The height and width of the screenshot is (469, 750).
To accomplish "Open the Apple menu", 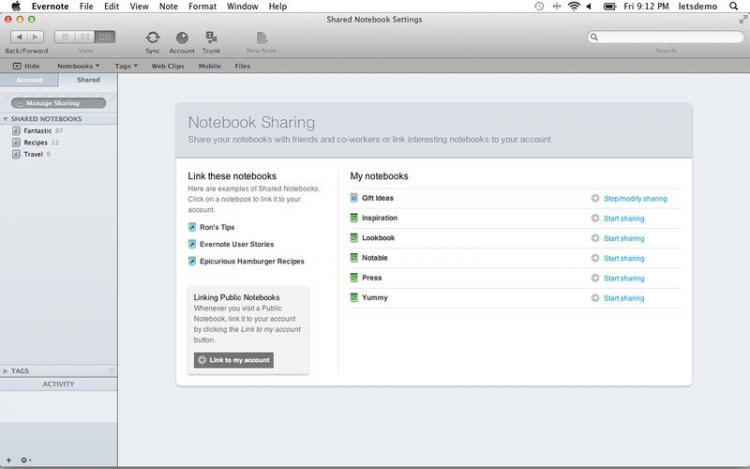I will (x=16, y=6).
